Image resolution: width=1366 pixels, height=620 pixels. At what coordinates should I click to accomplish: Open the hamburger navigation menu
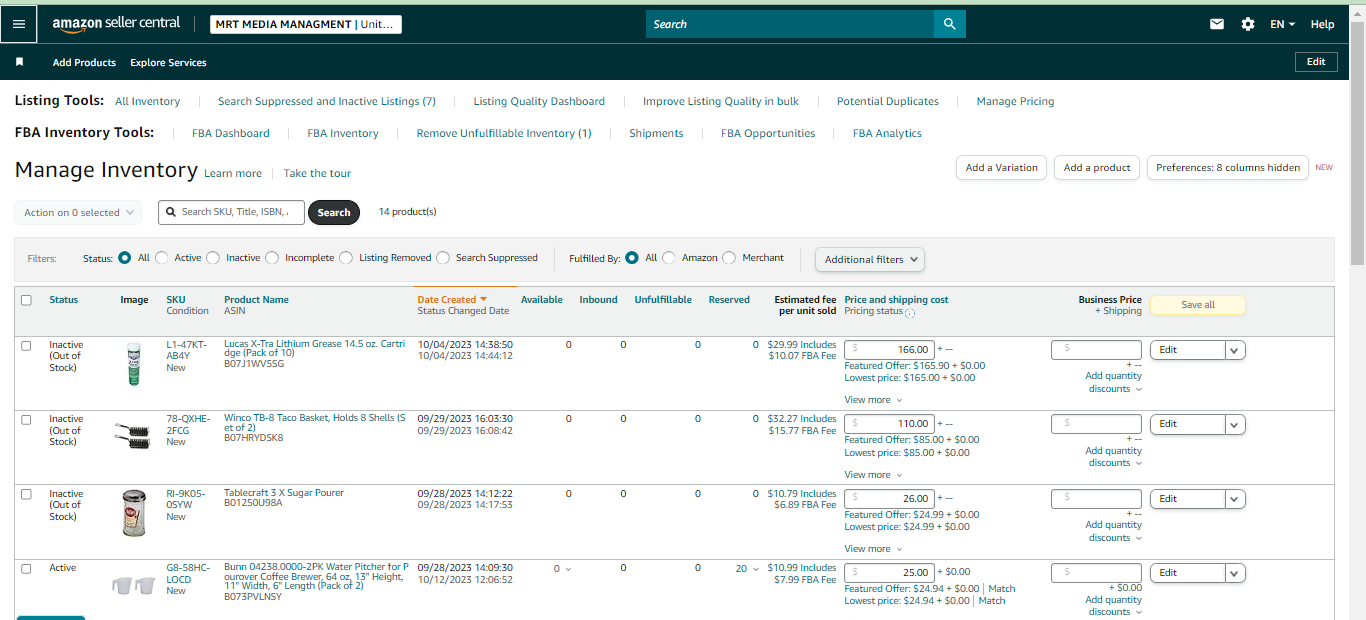click(x=19, y=24)
